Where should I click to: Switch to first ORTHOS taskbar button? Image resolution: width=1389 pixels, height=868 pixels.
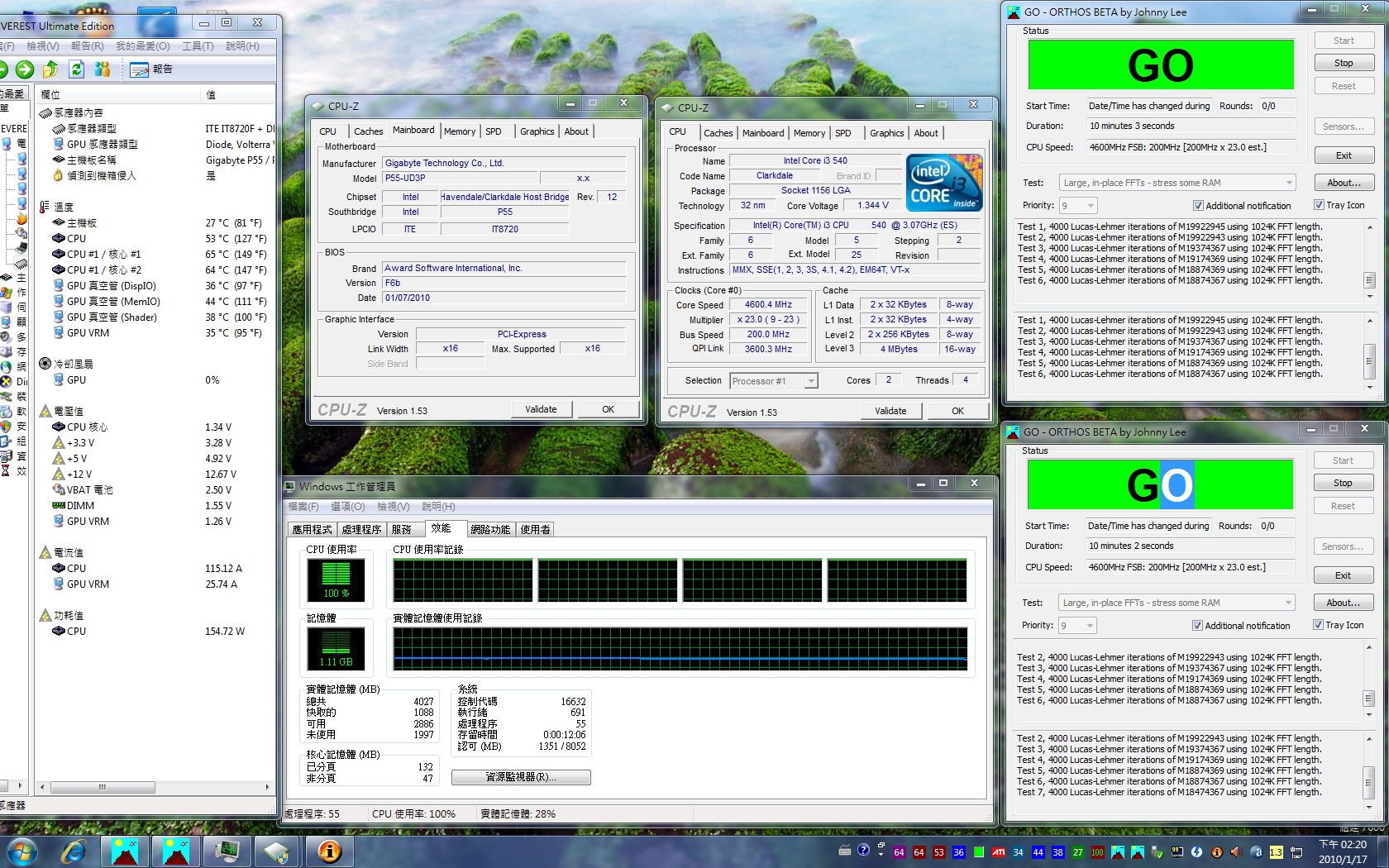[x=125, y=851]
